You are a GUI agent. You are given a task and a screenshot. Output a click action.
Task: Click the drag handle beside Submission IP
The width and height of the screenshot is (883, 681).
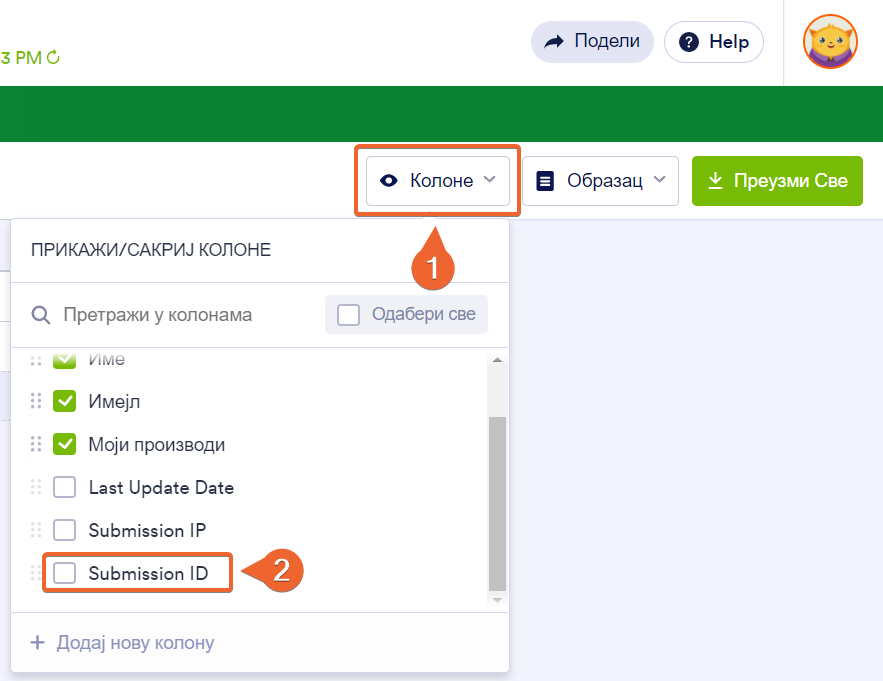[x=36, y=530]
